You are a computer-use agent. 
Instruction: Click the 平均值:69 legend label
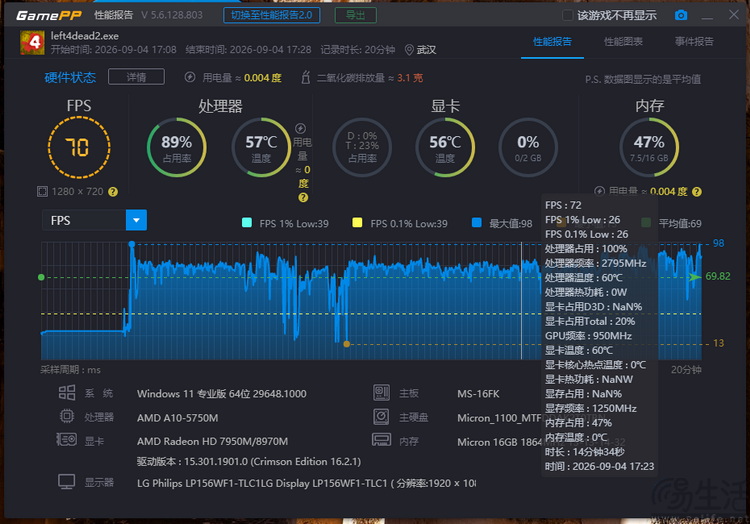[x=680, y=223]
